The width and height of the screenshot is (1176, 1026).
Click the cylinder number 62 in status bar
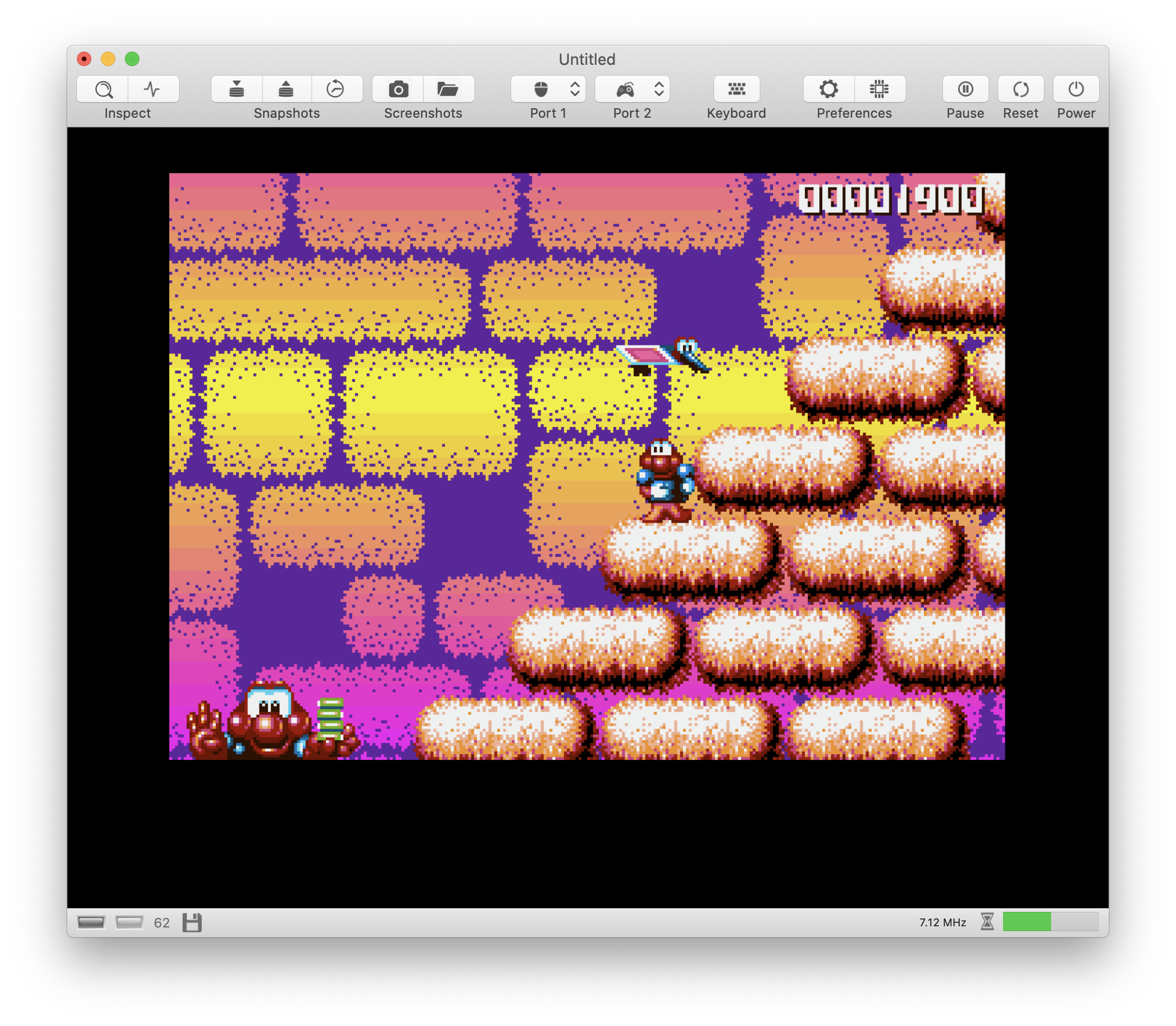point(162,923)
